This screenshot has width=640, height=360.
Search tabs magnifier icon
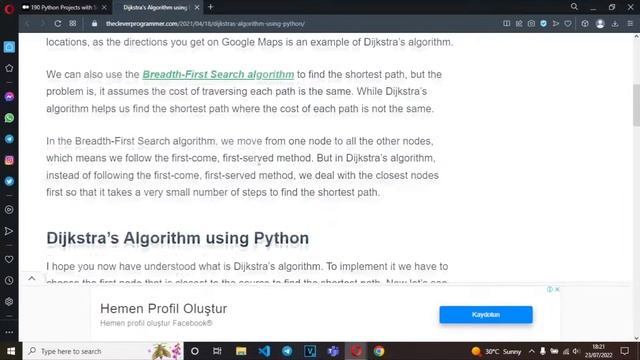[574, 7]
